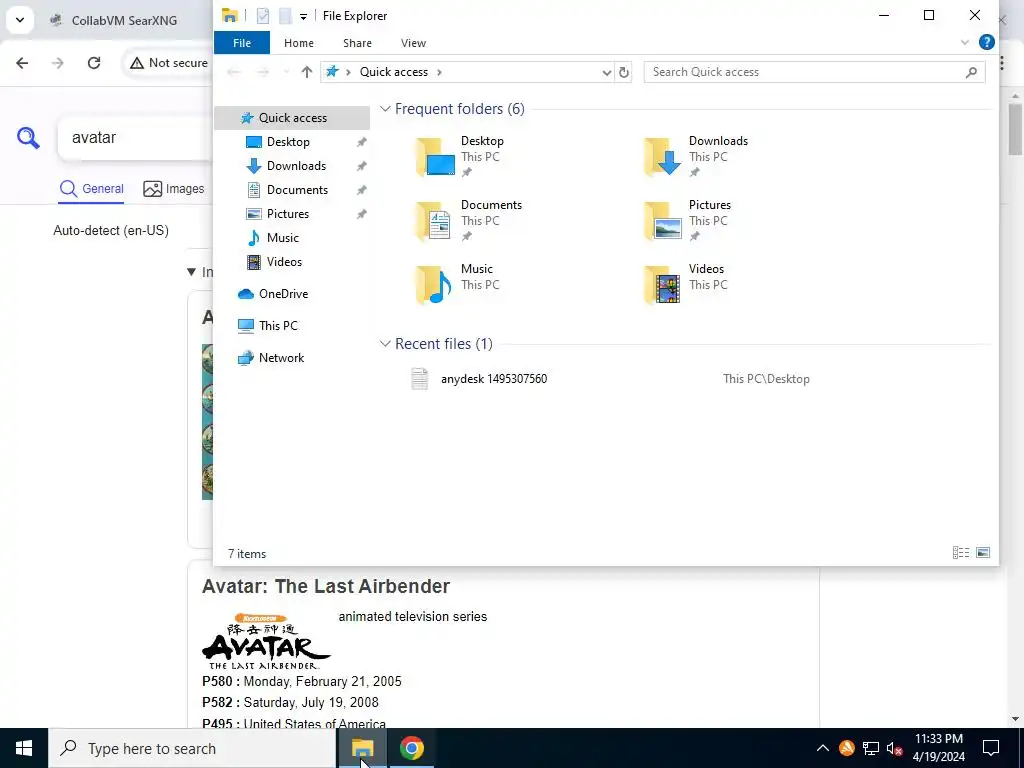Select the Downloads frequent folder icon
The image size is (1024, 768).
(x=664, y=157)
